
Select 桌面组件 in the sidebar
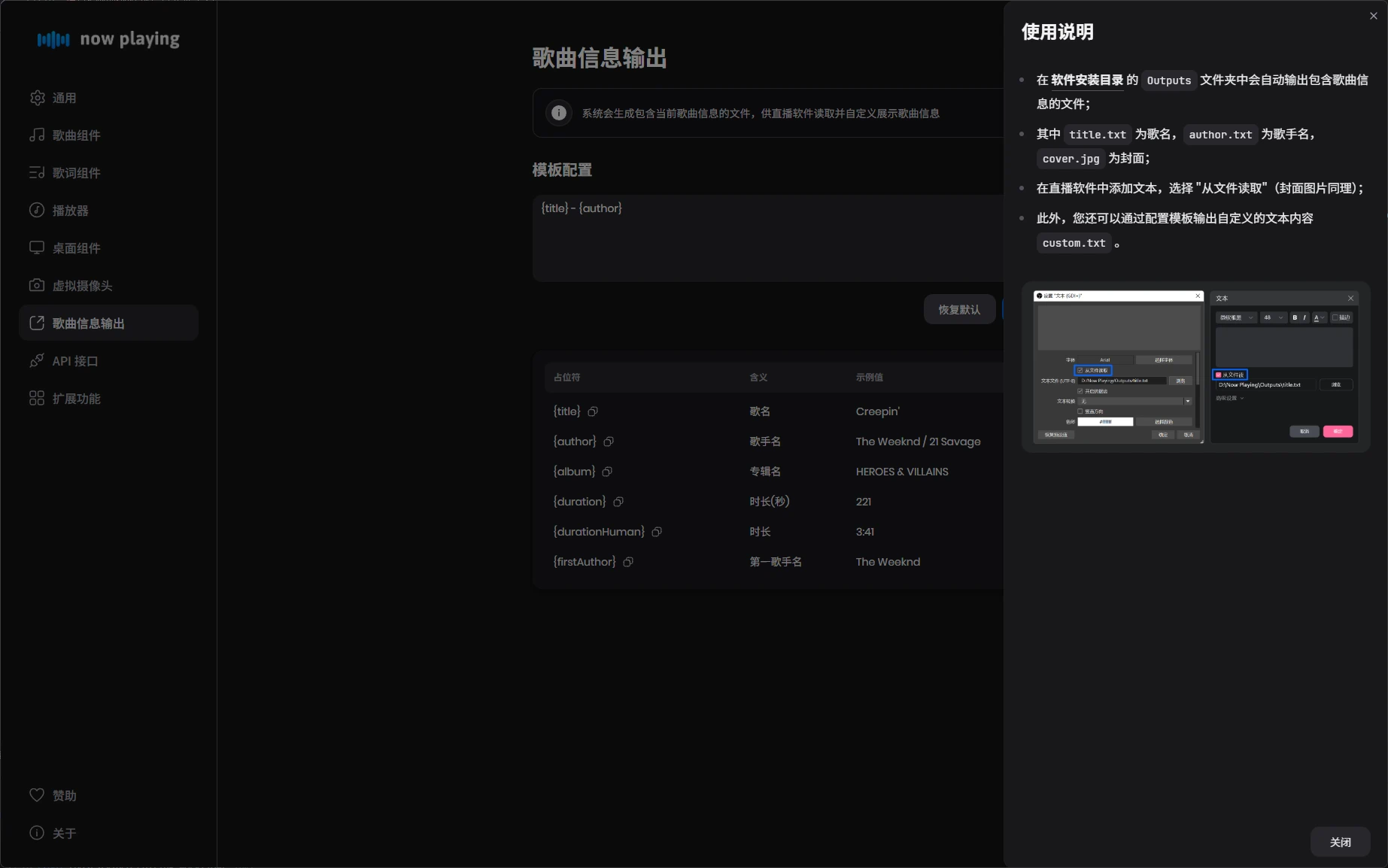pyautogui.click(x=75, y=247)
